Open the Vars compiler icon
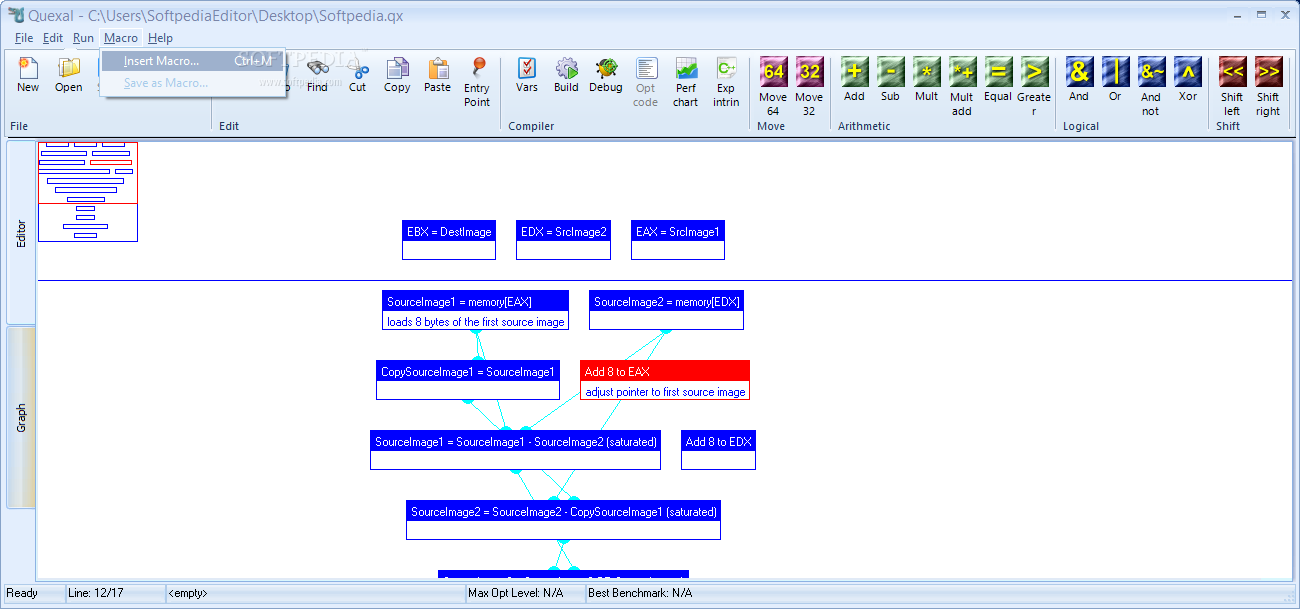This screenshot has height=609, width=1300. click(x=527, y=68)
